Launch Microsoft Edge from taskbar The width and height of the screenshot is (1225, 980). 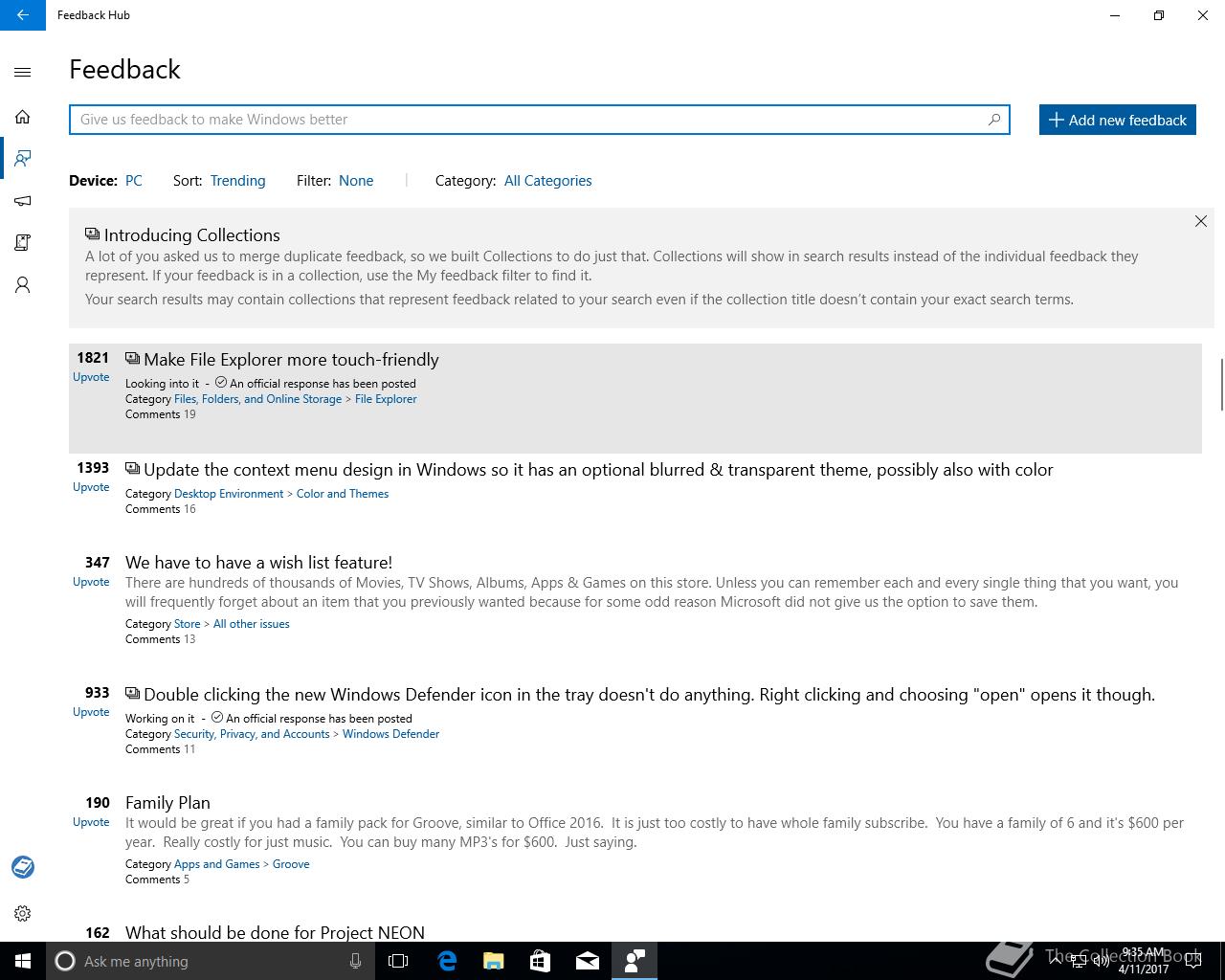(x=447, y=961)
